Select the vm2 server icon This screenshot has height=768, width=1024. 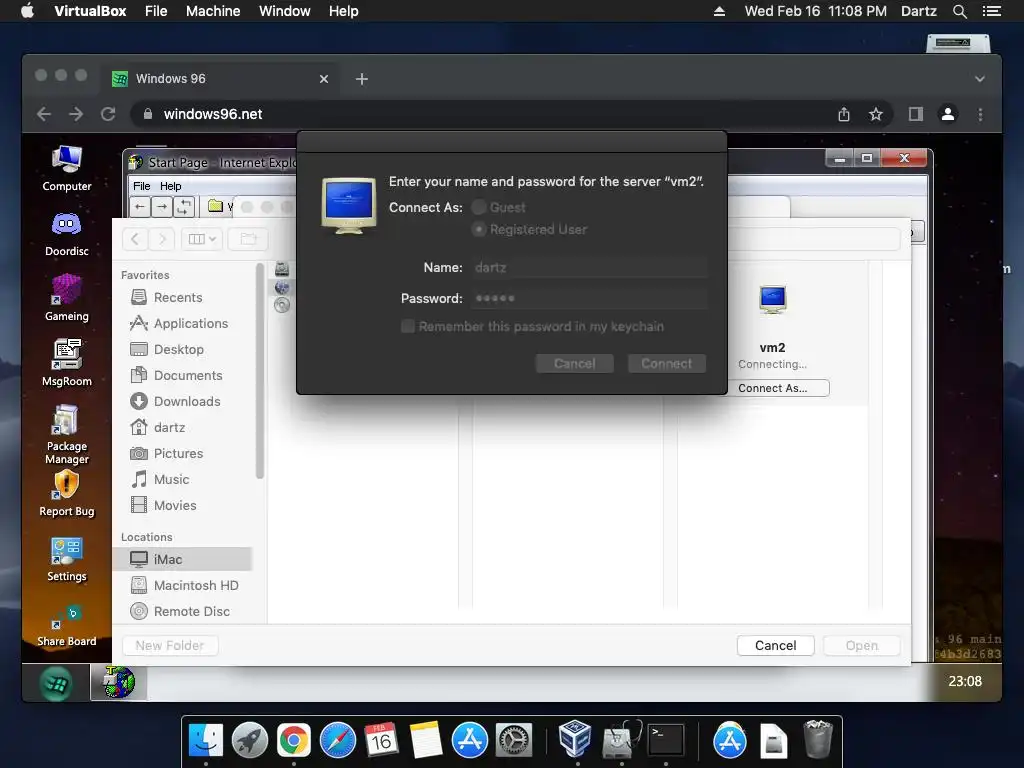pyautogui.click(x=773, y=300)
